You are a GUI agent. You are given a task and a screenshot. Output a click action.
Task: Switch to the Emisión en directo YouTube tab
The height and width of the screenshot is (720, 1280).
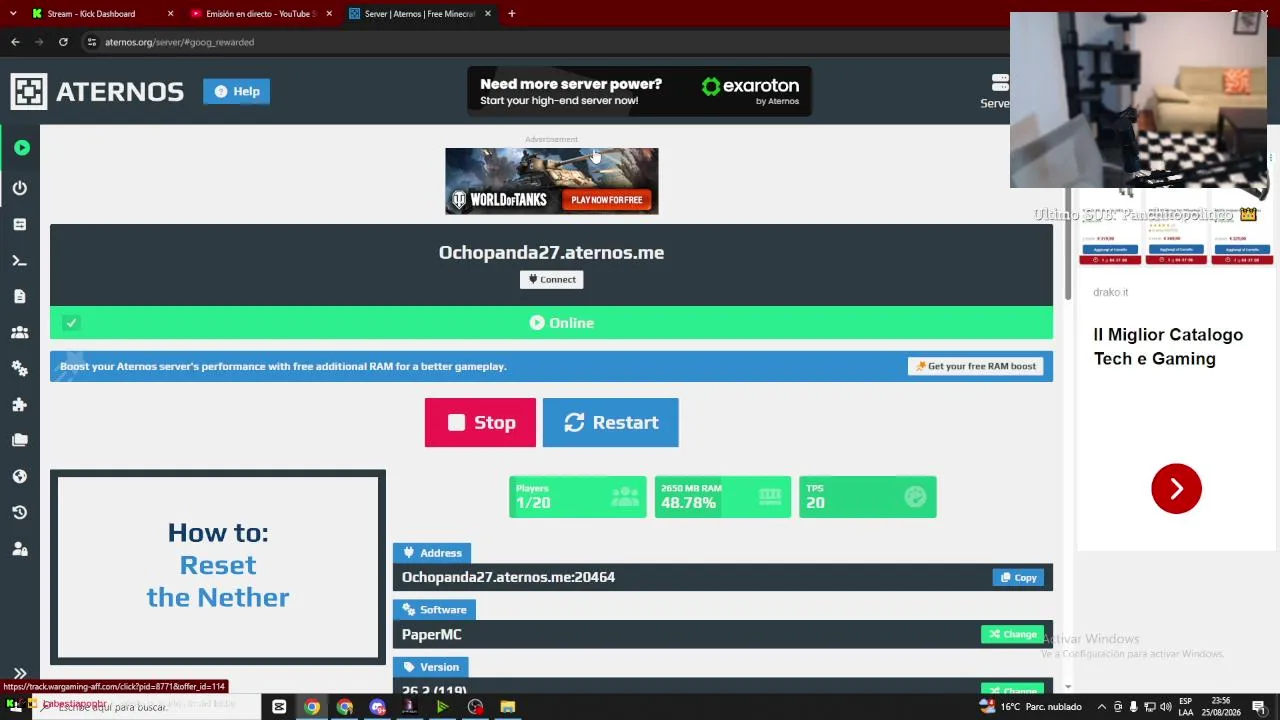coord(261,14)
